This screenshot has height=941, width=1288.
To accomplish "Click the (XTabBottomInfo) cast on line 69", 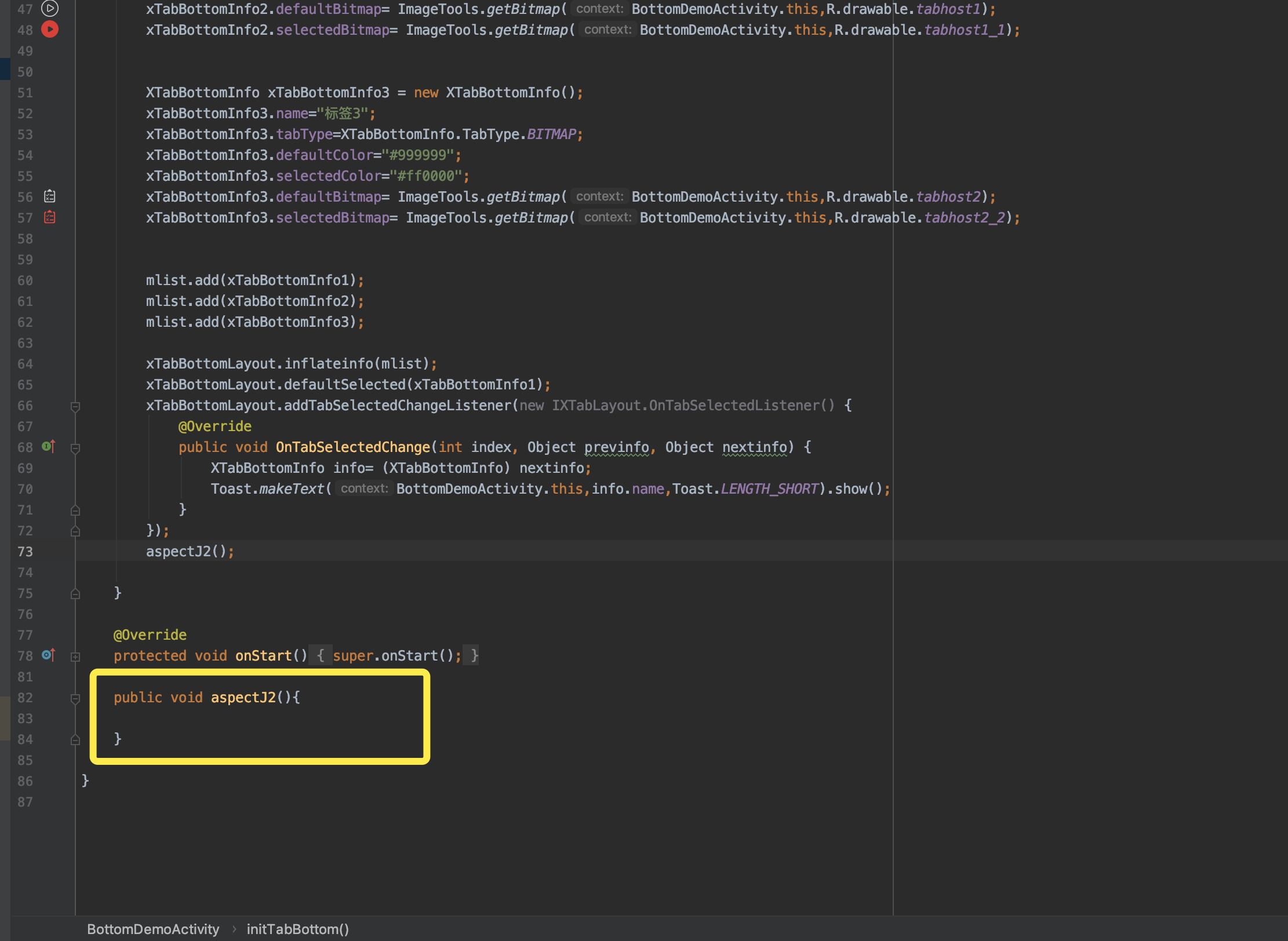I will pyautogui.click(x=446, y=468).
